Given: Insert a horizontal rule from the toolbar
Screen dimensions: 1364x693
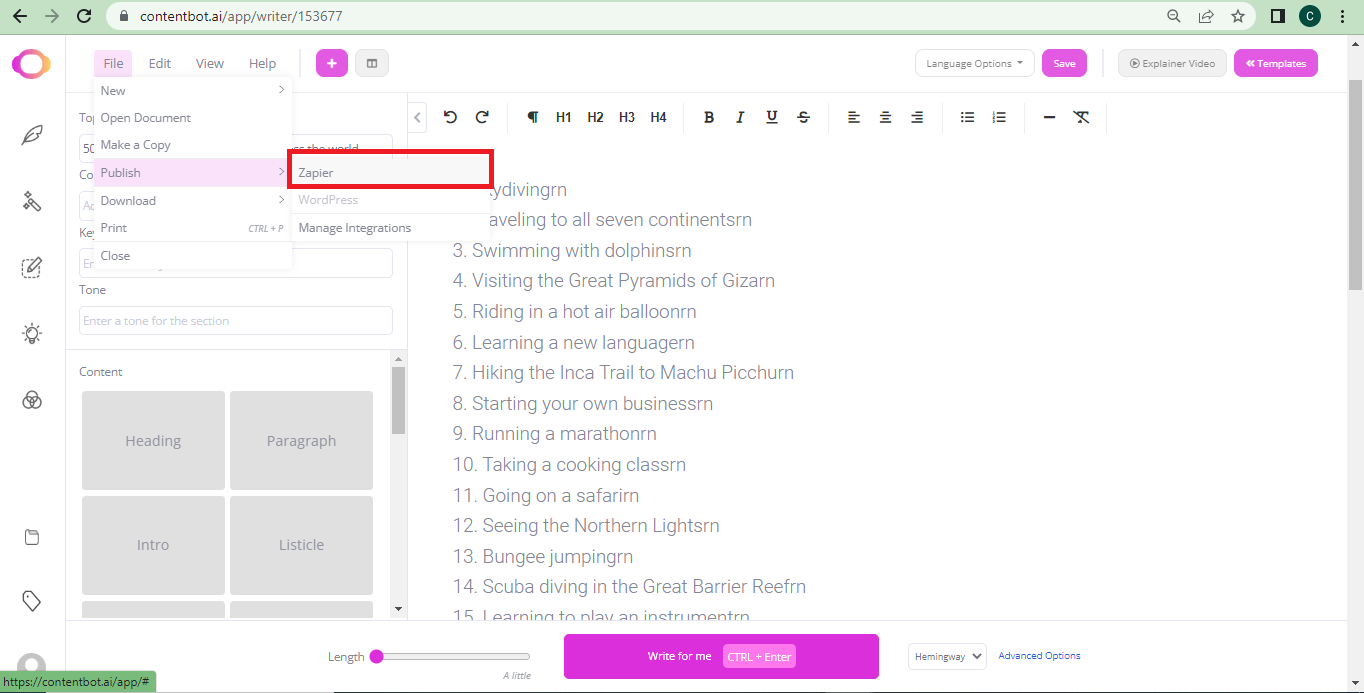Looking at the screenshot, I should click(1049, 117).
